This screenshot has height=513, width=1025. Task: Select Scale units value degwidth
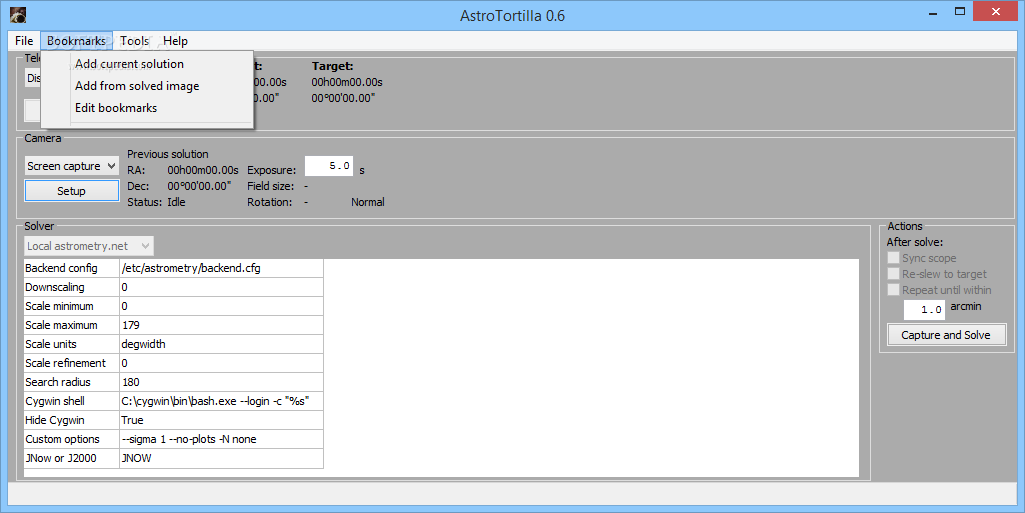click(x=221, y=344)
